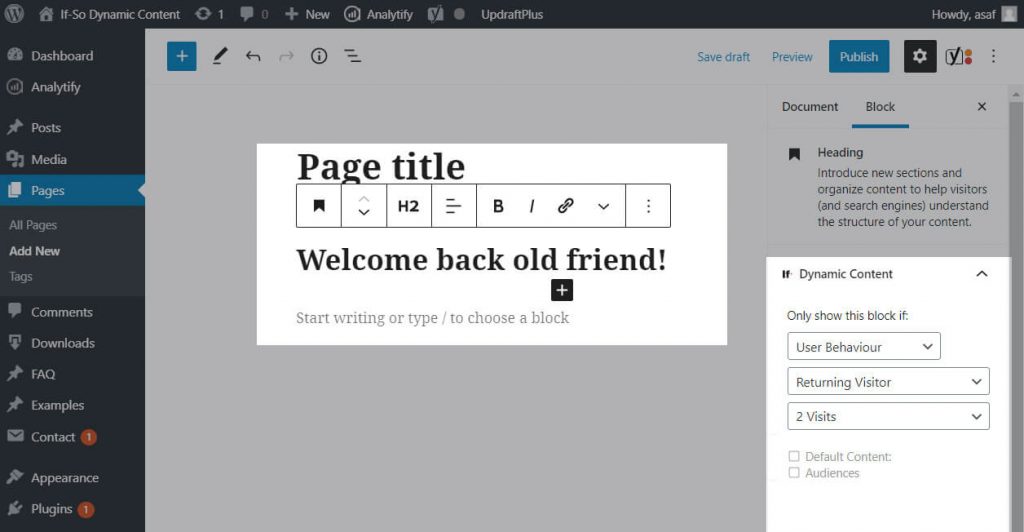Open Howdy, asaf account menu

[974, 14]
